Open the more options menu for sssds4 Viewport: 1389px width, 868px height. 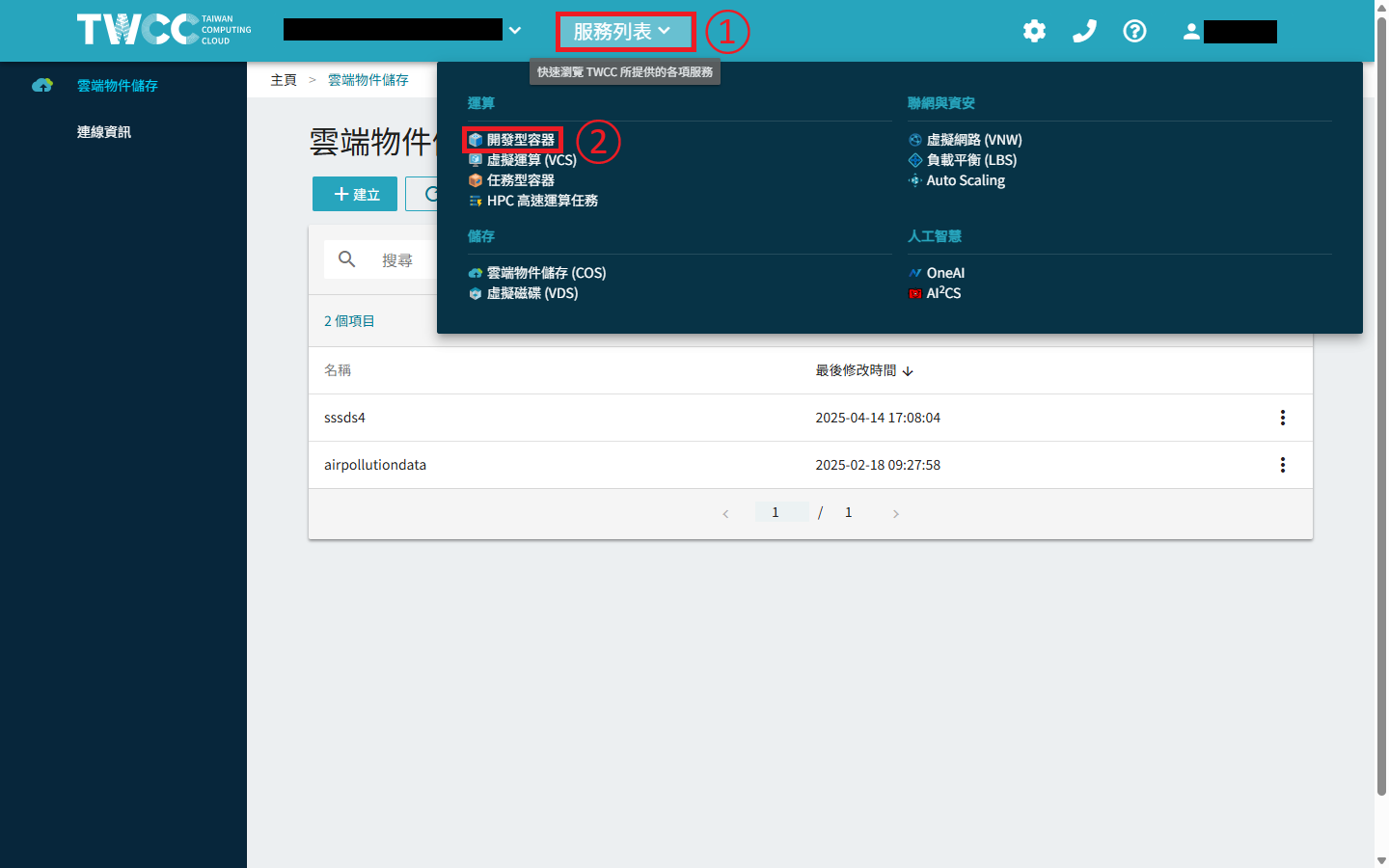[x=1282, y=418]
